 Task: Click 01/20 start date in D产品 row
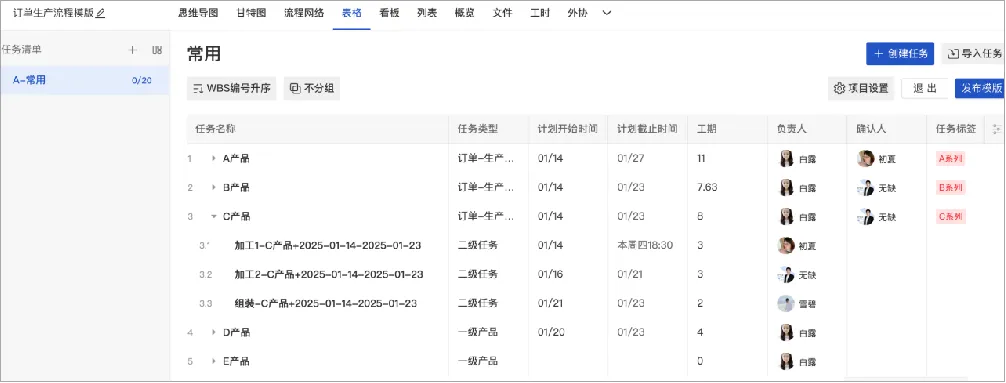(x=550, y=332)
